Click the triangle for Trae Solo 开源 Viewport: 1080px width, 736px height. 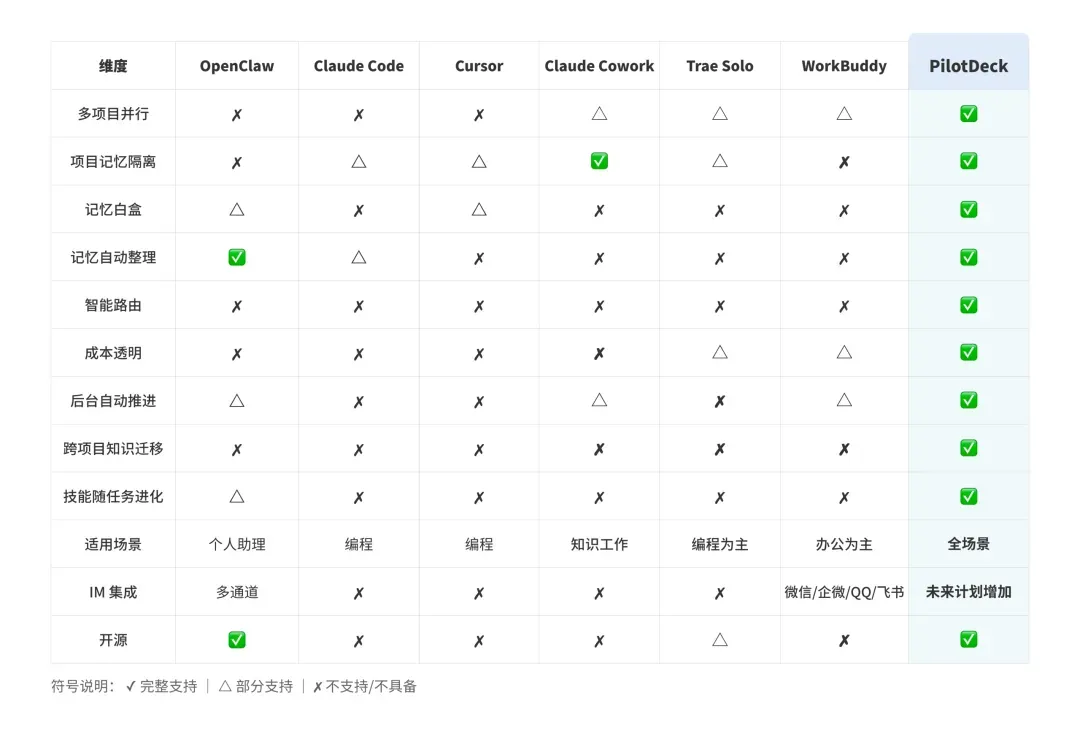coord(720,640)
